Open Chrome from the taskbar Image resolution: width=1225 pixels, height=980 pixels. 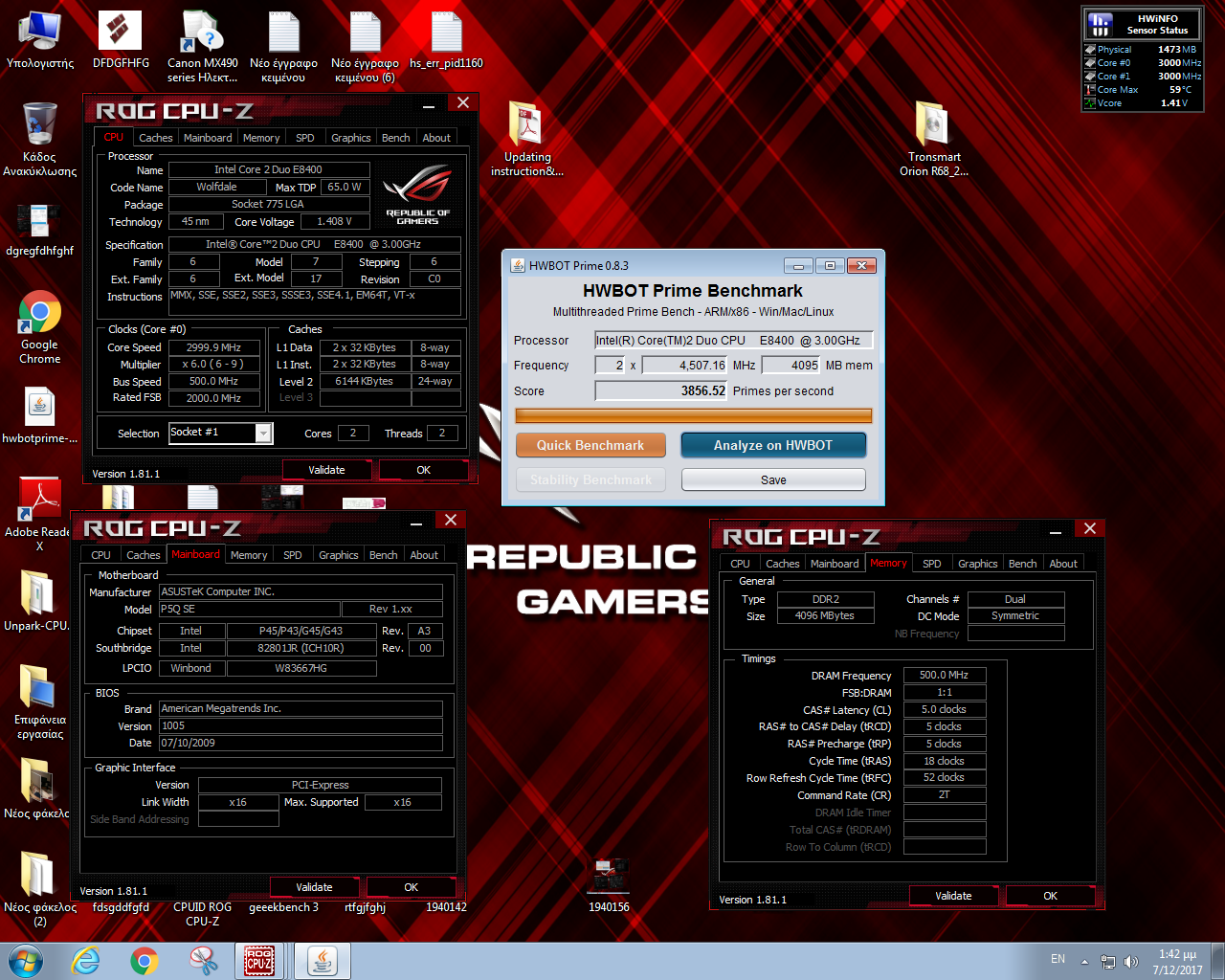click(x=145, y=961)
